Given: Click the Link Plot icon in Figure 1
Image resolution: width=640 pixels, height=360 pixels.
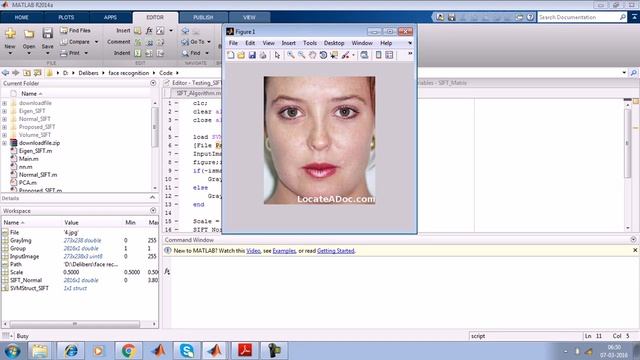Looking at the screenshot, I should (364, 55).
